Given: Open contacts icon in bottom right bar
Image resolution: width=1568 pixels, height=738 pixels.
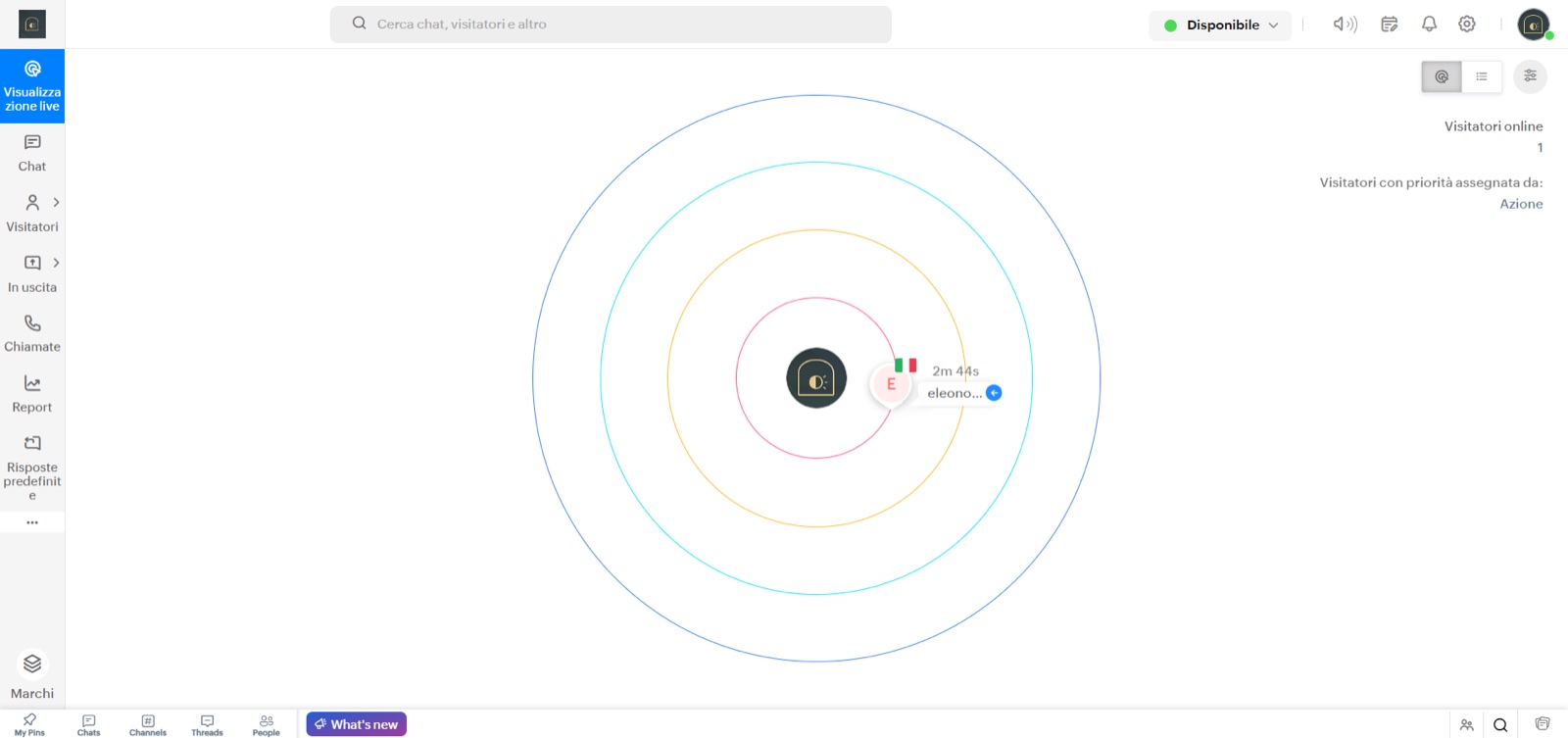Looking at the screenshot, I should pyautogui.click(x=1466, y=725).
